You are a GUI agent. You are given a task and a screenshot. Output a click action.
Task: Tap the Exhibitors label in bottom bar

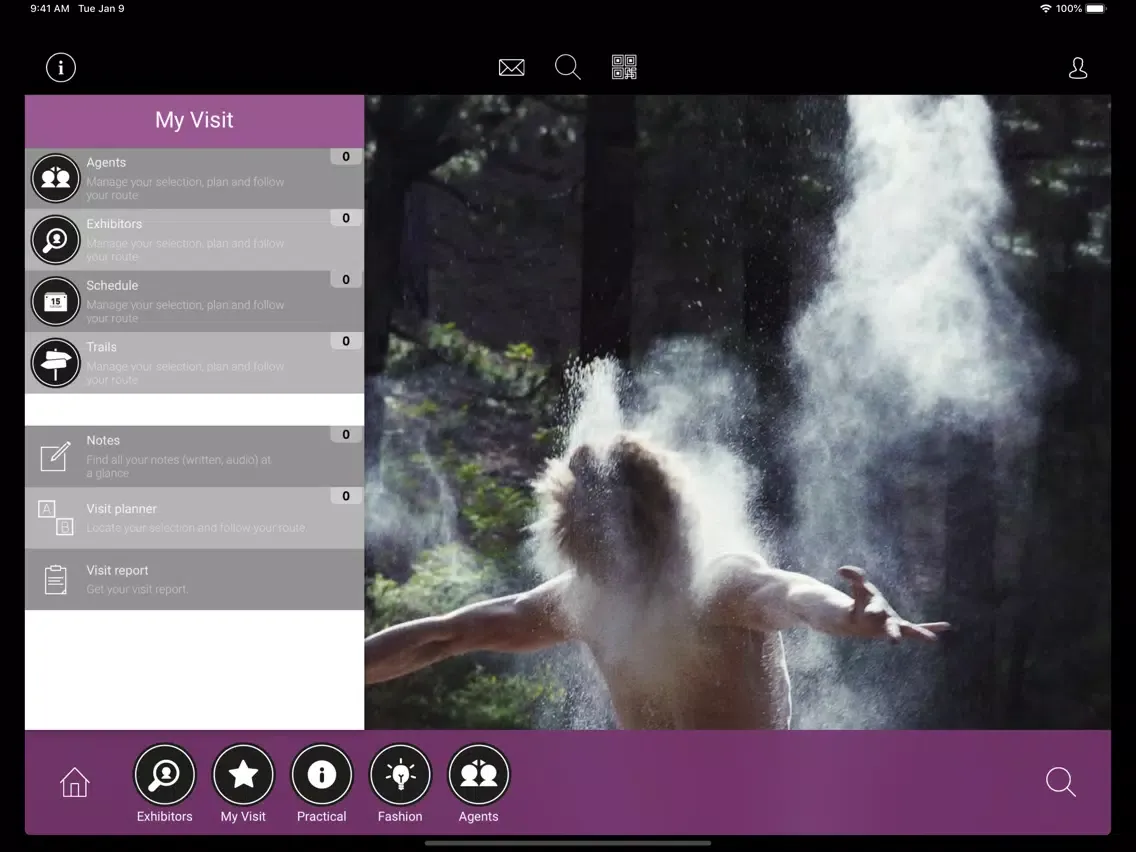(x=164, y=816)
